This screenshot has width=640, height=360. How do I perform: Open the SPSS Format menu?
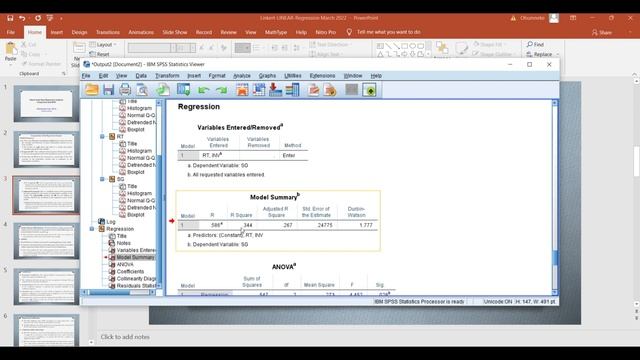217,76
